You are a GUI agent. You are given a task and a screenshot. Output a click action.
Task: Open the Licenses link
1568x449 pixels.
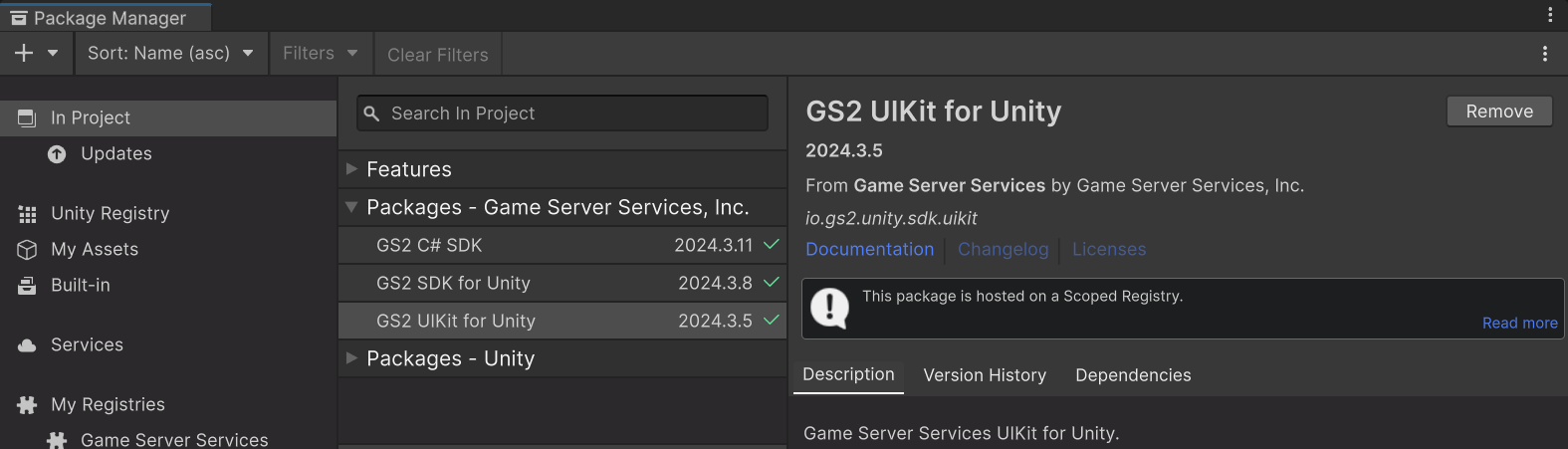point(1109,249)
